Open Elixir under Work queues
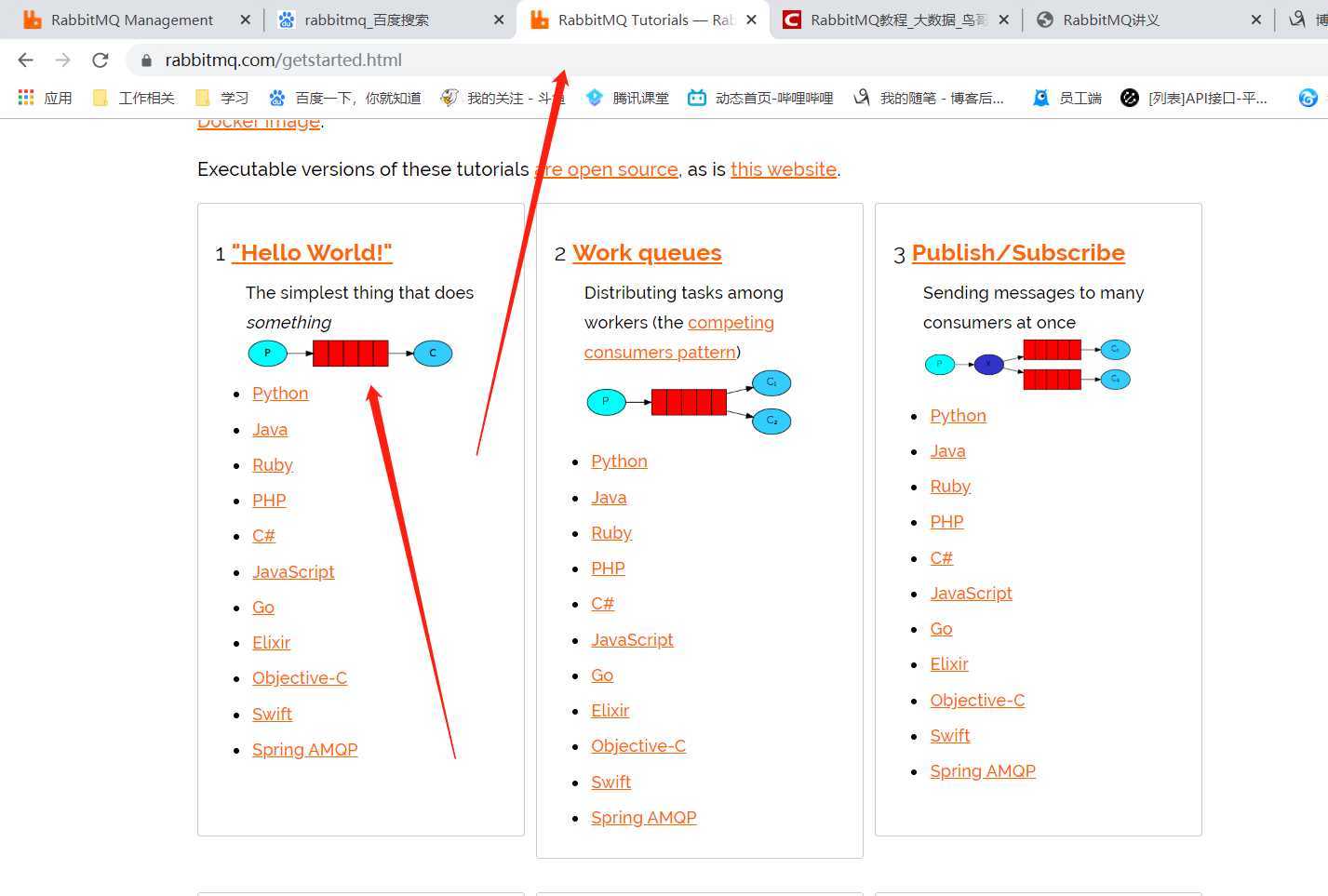1328x896 pixels. (x=610, y=711)
